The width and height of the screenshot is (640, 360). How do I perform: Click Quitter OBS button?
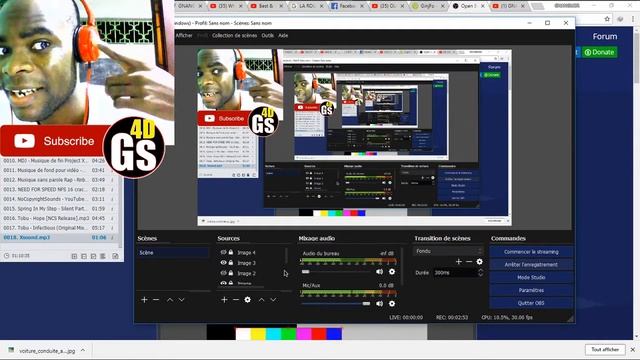coord(531,303)
